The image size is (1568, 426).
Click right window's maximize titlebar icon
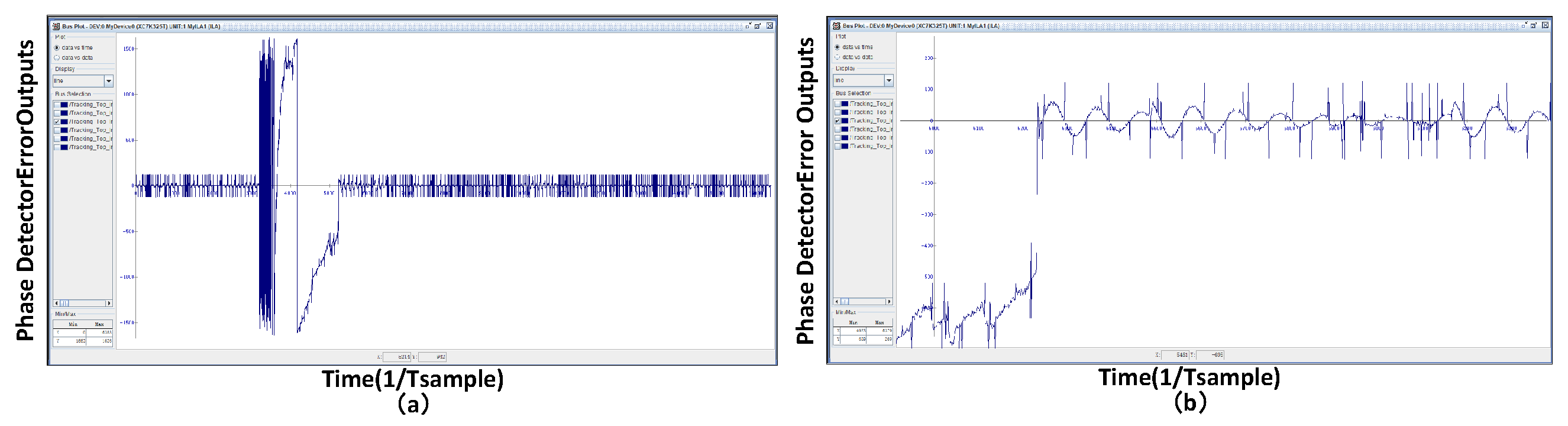(1533, 25)
